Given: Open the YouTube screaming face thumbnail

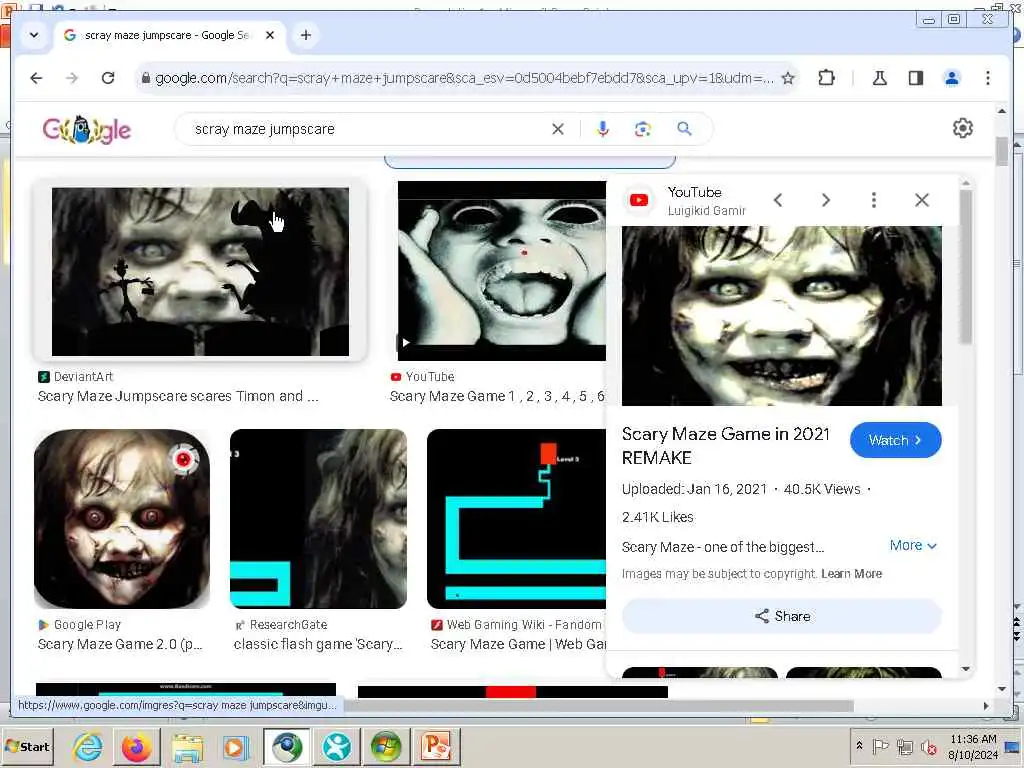Looking at the screenshot, I should (x=502, y=271).
